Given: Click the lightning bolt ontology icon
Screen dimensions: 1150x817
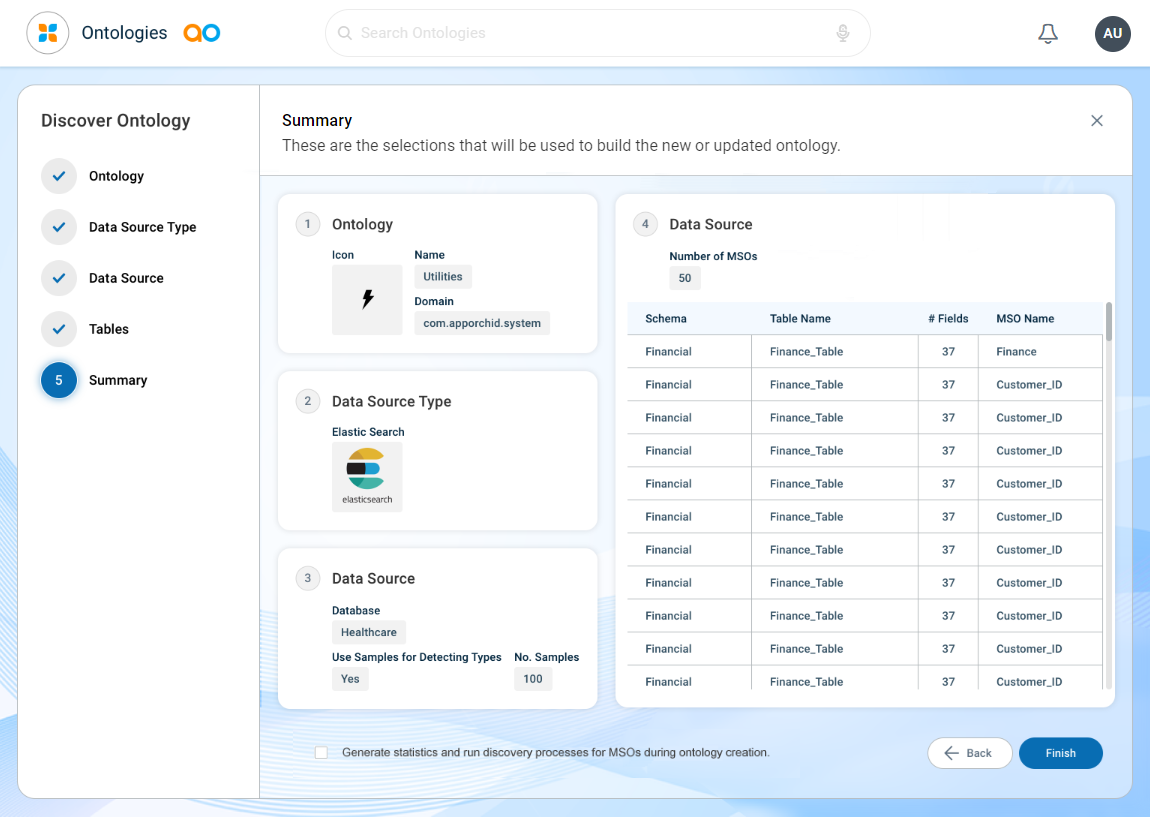Looking at the screenshot, I should tap(367, 299).
